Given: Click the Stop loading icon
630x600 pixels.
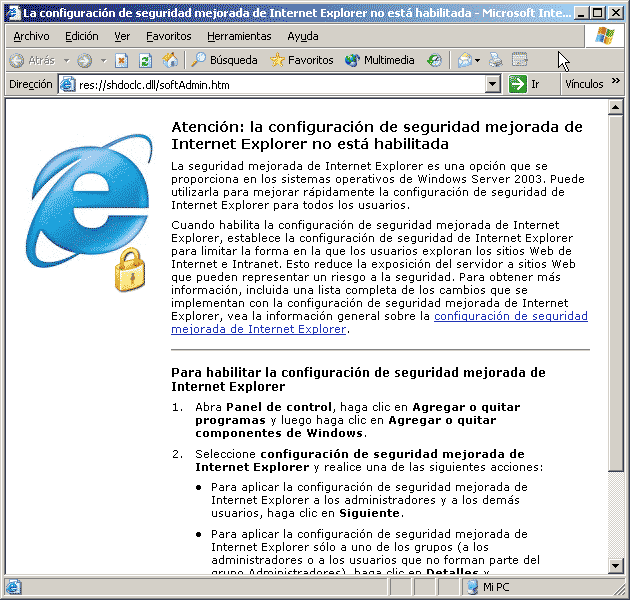Looking at the screenshot, I should pyautogui.click(x=121, y=61).
